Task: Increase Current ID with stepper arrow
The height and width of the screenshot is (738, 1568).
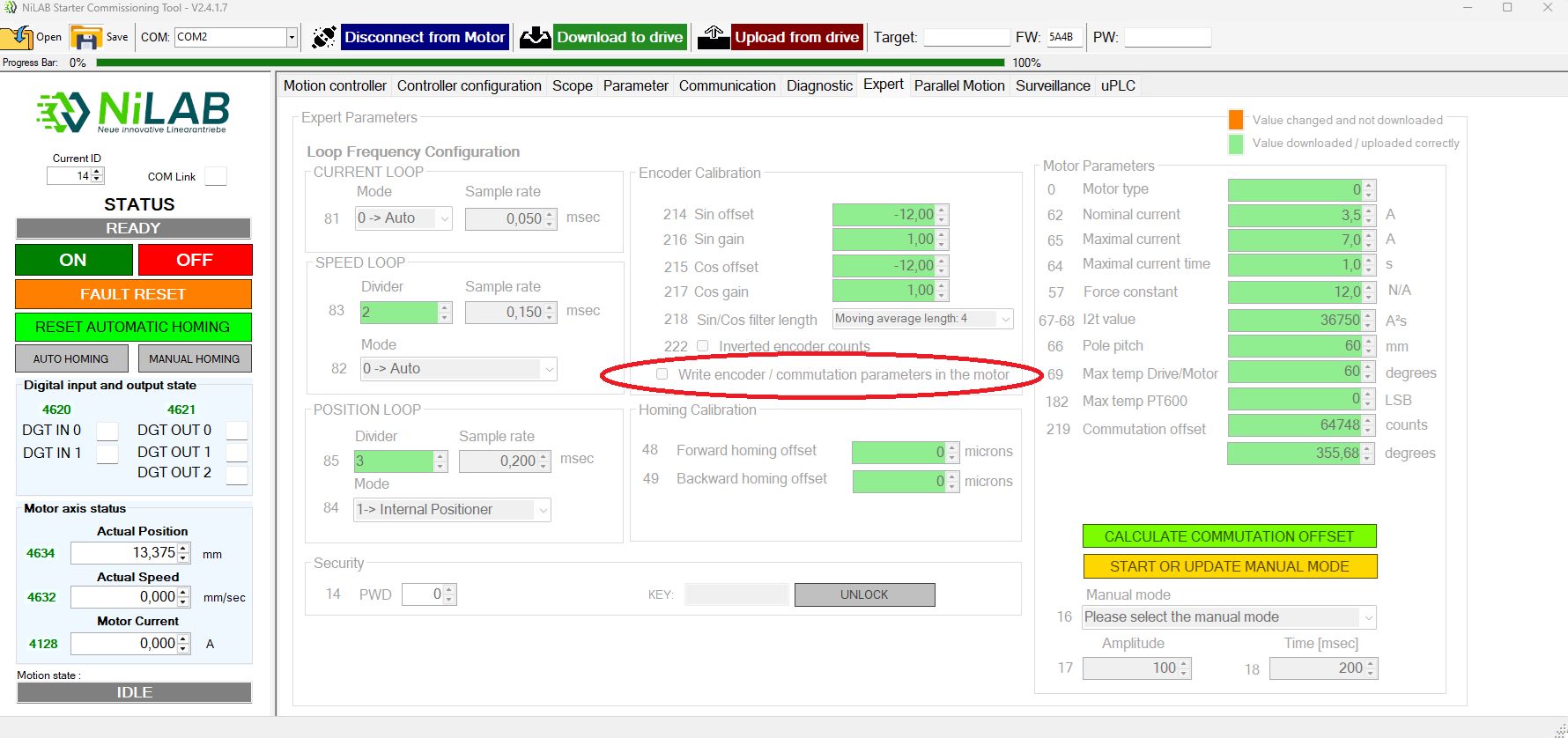Action: click(97, 172)
